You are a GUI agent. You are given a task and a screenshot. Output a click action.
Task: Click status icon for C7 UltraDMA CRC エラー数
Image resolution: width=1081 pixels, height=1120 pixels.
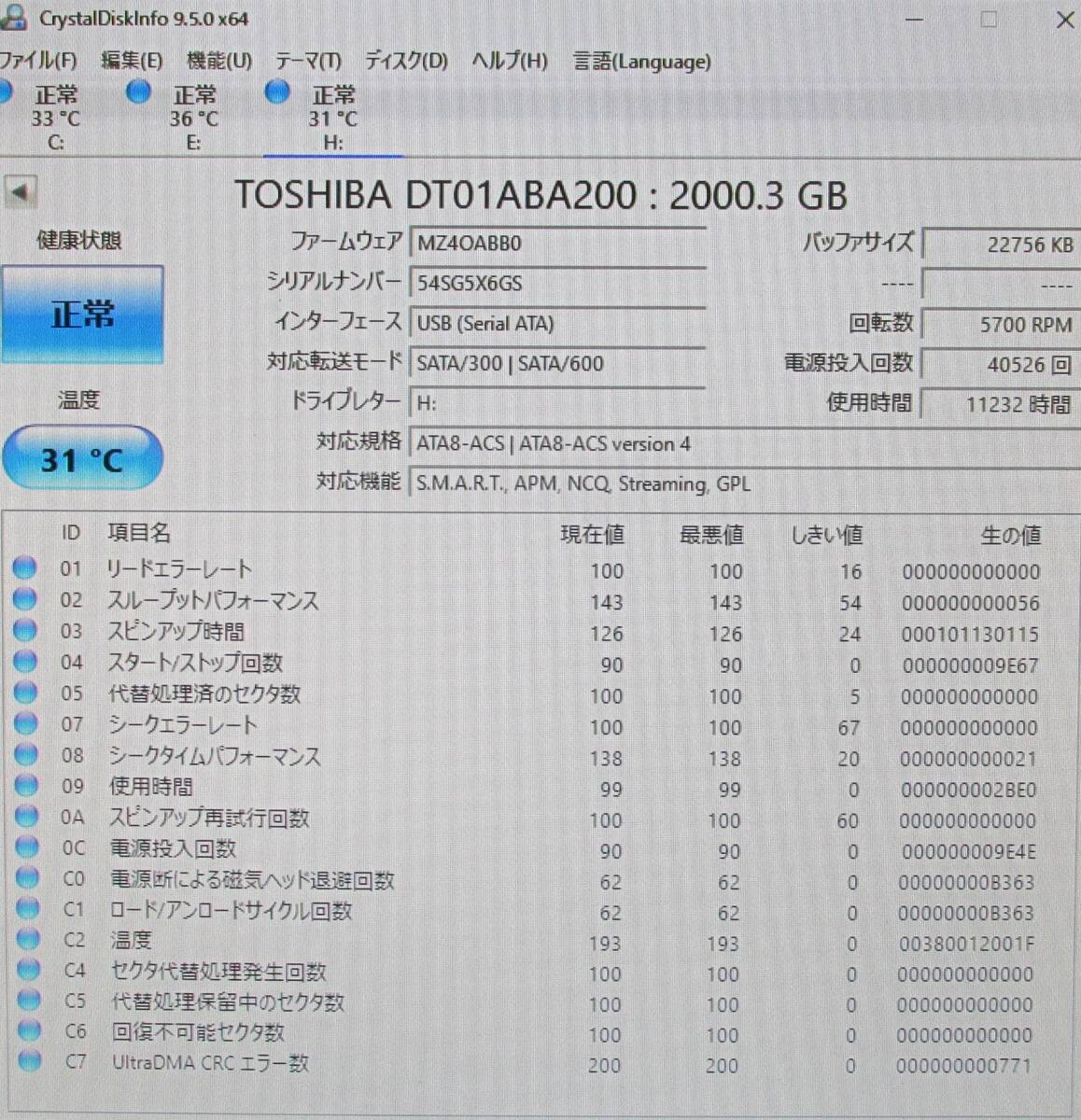point(30,1060)
